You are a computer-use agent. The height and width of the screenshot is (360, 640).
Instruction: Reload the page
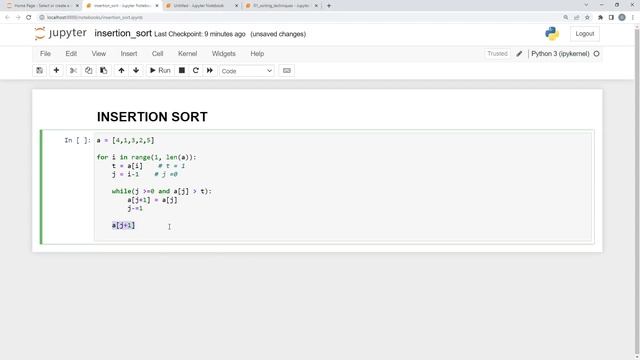coord(29,18)
